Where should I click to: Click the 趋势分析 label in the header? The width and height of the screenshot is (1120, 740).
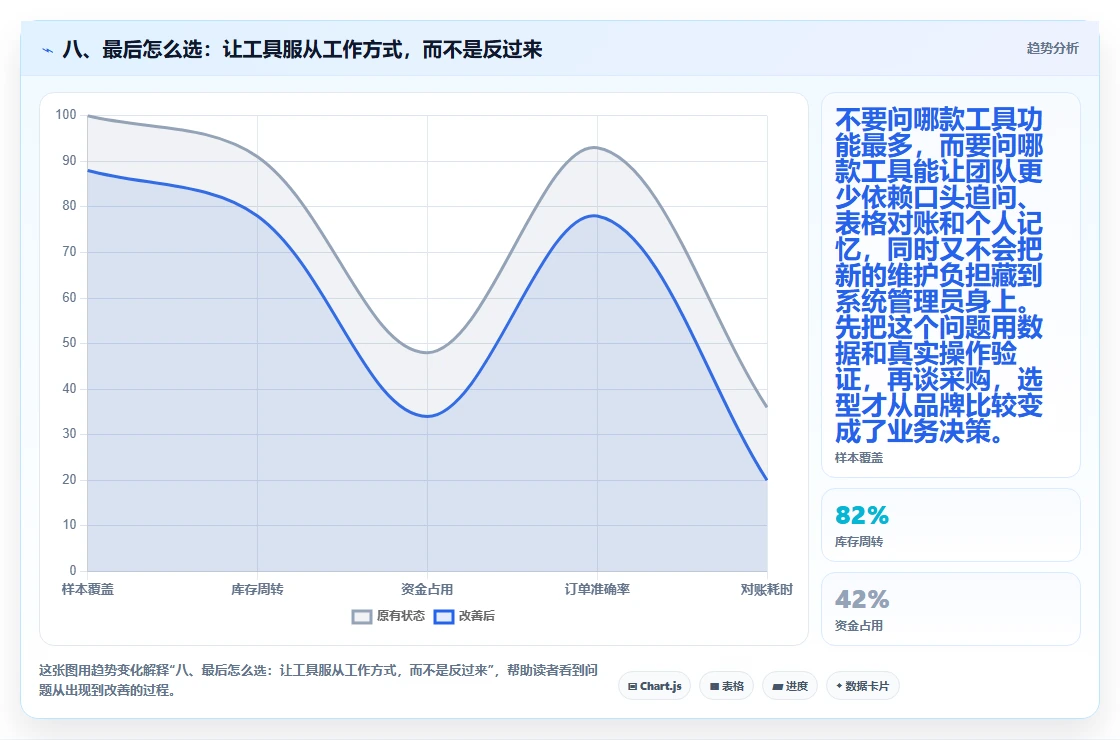pyautogui.click(x=1052, y=48)
